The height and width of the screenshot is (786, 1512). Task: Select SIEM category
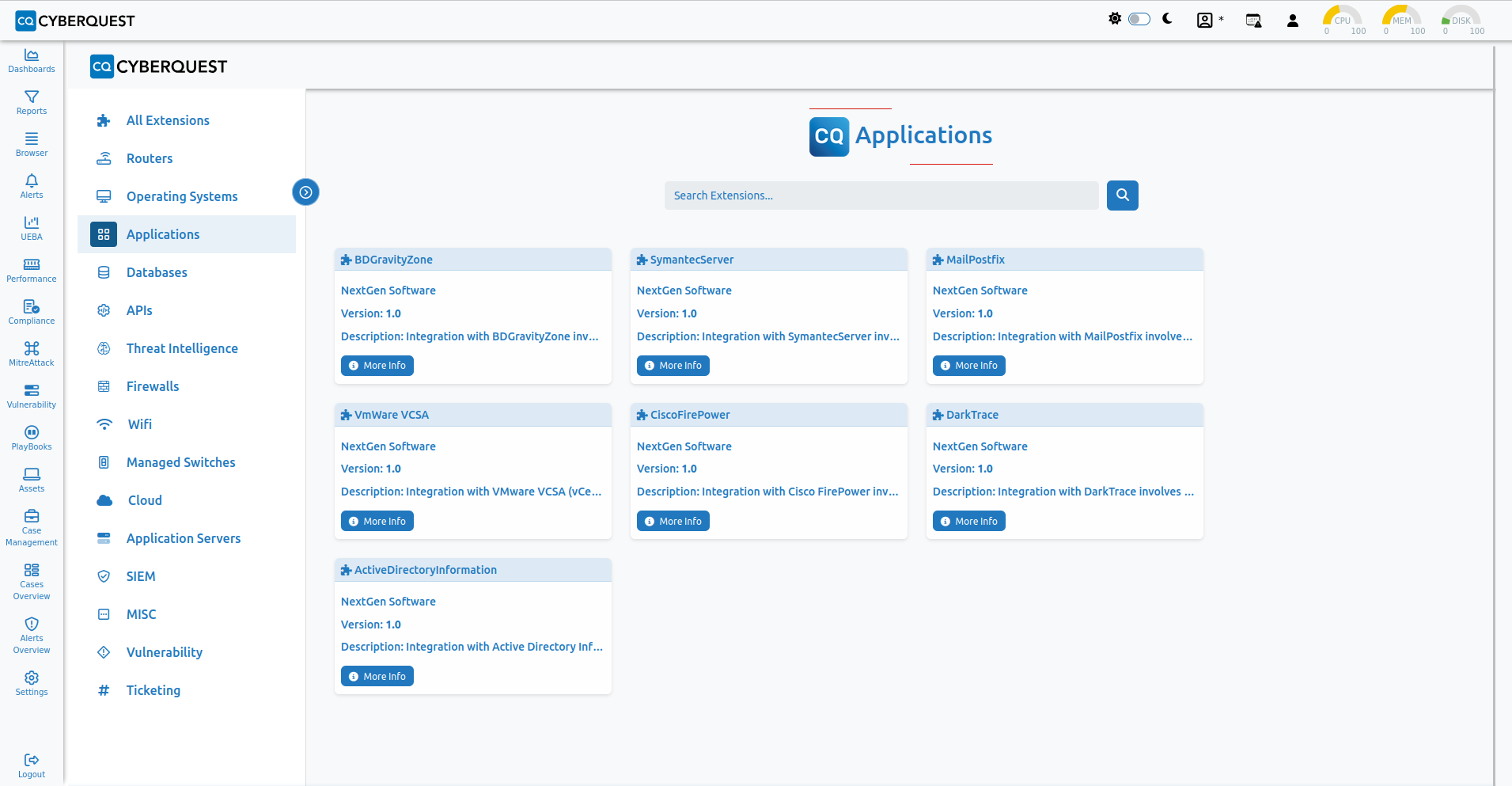coord(187,576)
